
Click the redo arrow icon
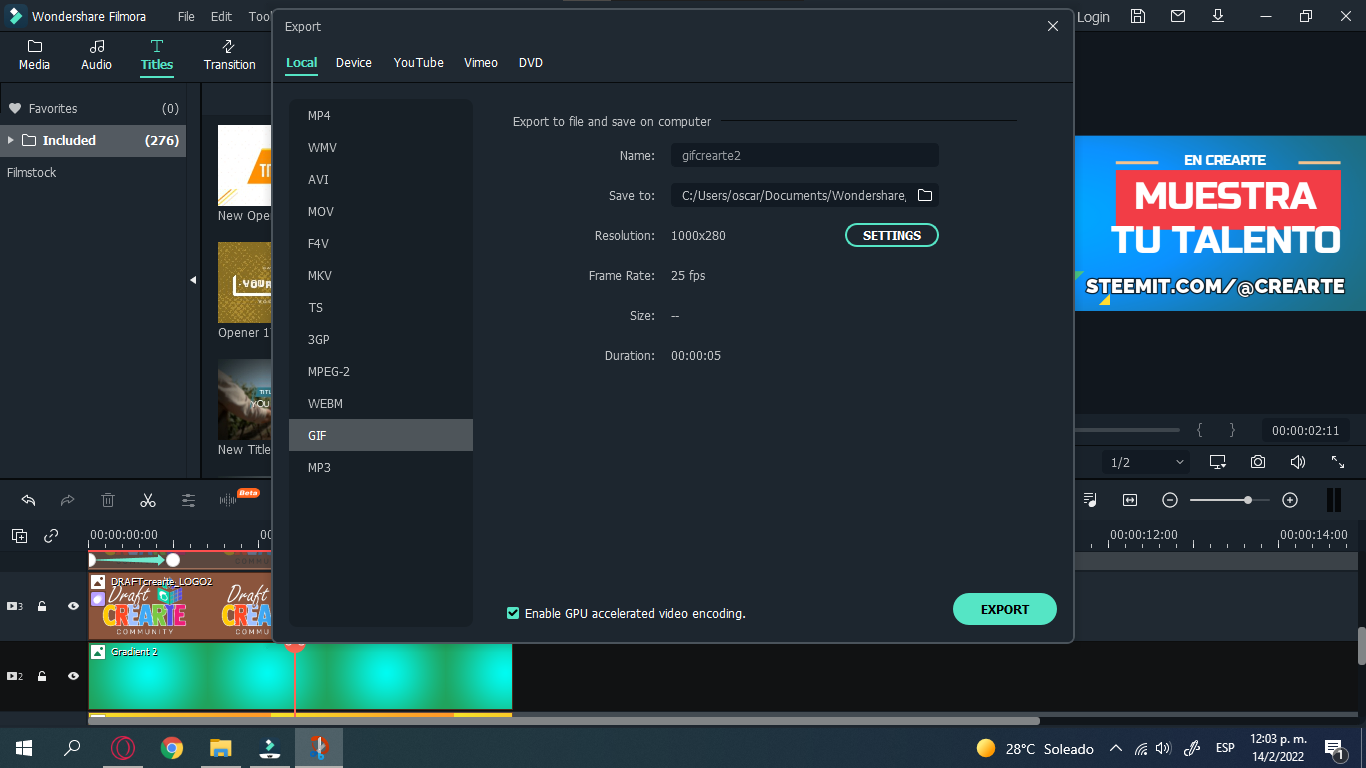(x=68, y=500)
